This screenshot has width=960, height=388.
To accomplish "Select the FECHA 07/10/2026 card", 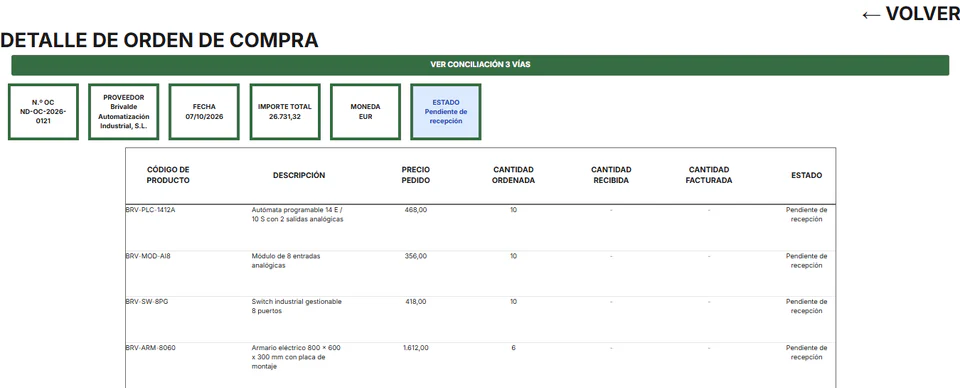I will pos(204,112).
